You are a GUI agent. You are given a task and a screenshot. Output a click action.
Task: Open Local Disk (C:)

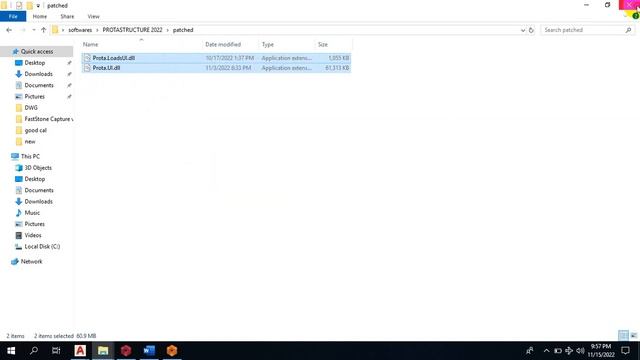42,247
